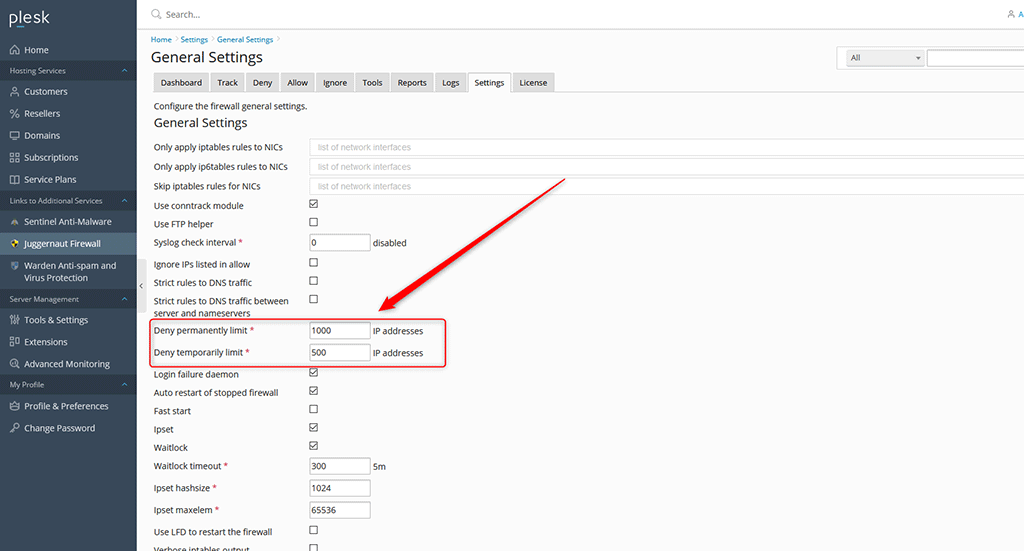Viewport: 1024px width, 551px height.
Task: Switch to the Dashboard tab
Action: pyautogui.click(x=181, y=83)
